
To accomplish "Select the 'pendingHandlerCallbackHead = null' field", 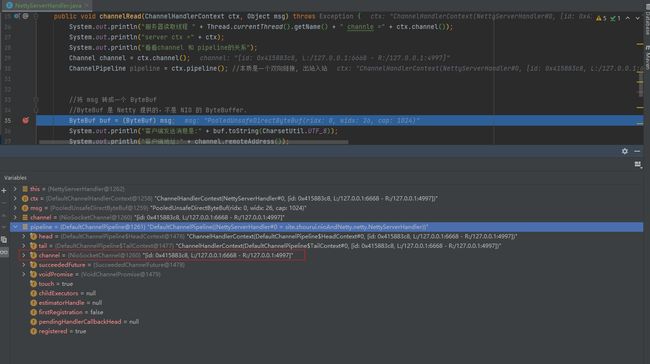I will pyautogui.click(x=327, y=322).
